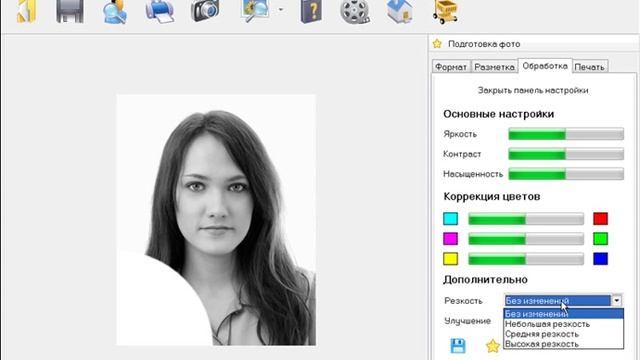Click the camera icon in the toolbar

coord(205,11)
